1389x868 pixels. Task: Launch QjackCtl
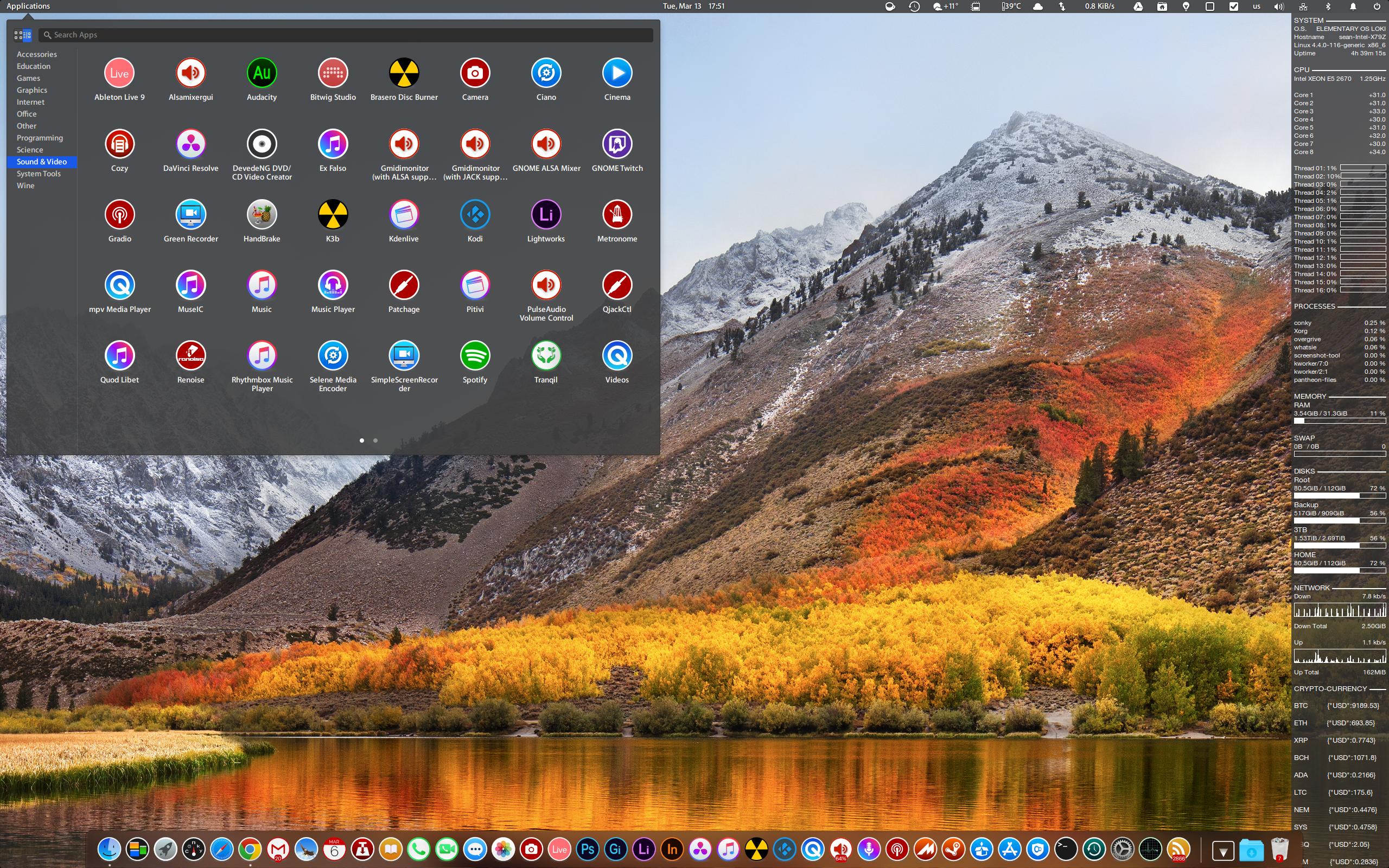(617, 292)
